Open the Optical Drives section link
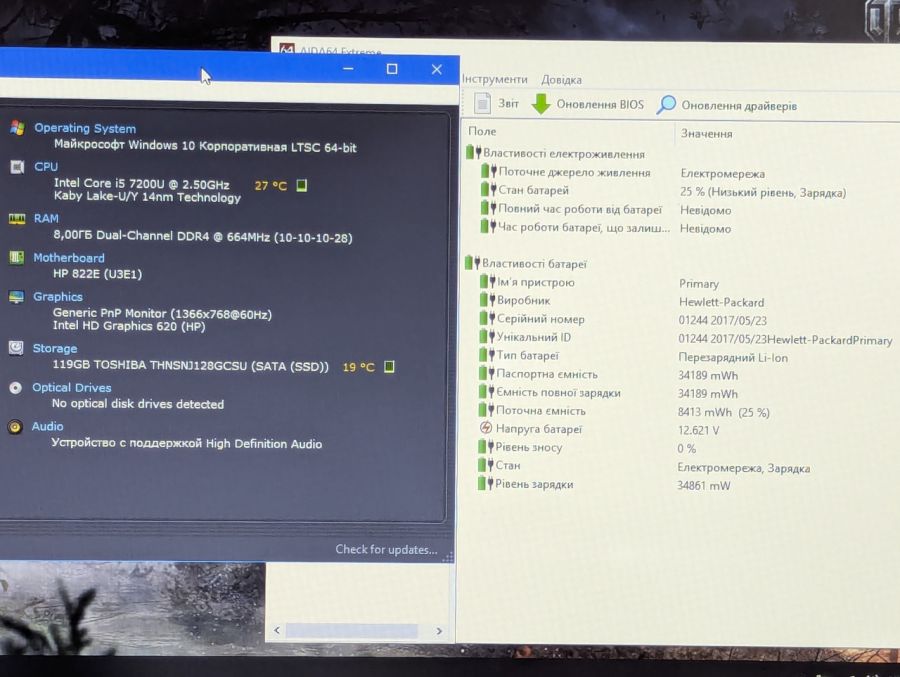The image size is (900, 677). (72, 387)
